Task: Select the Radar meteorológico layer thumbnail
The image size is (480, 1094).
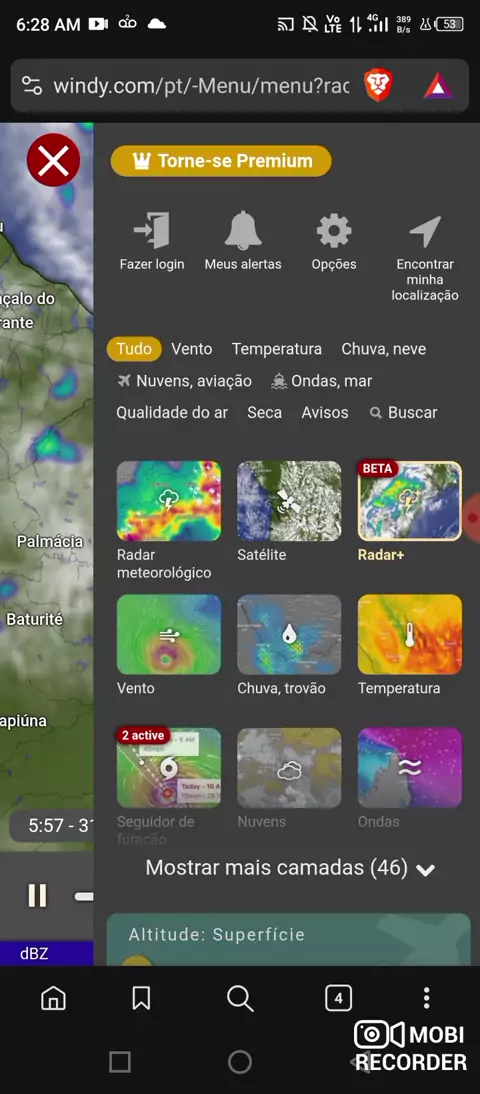Action: [x=169, y=501]
